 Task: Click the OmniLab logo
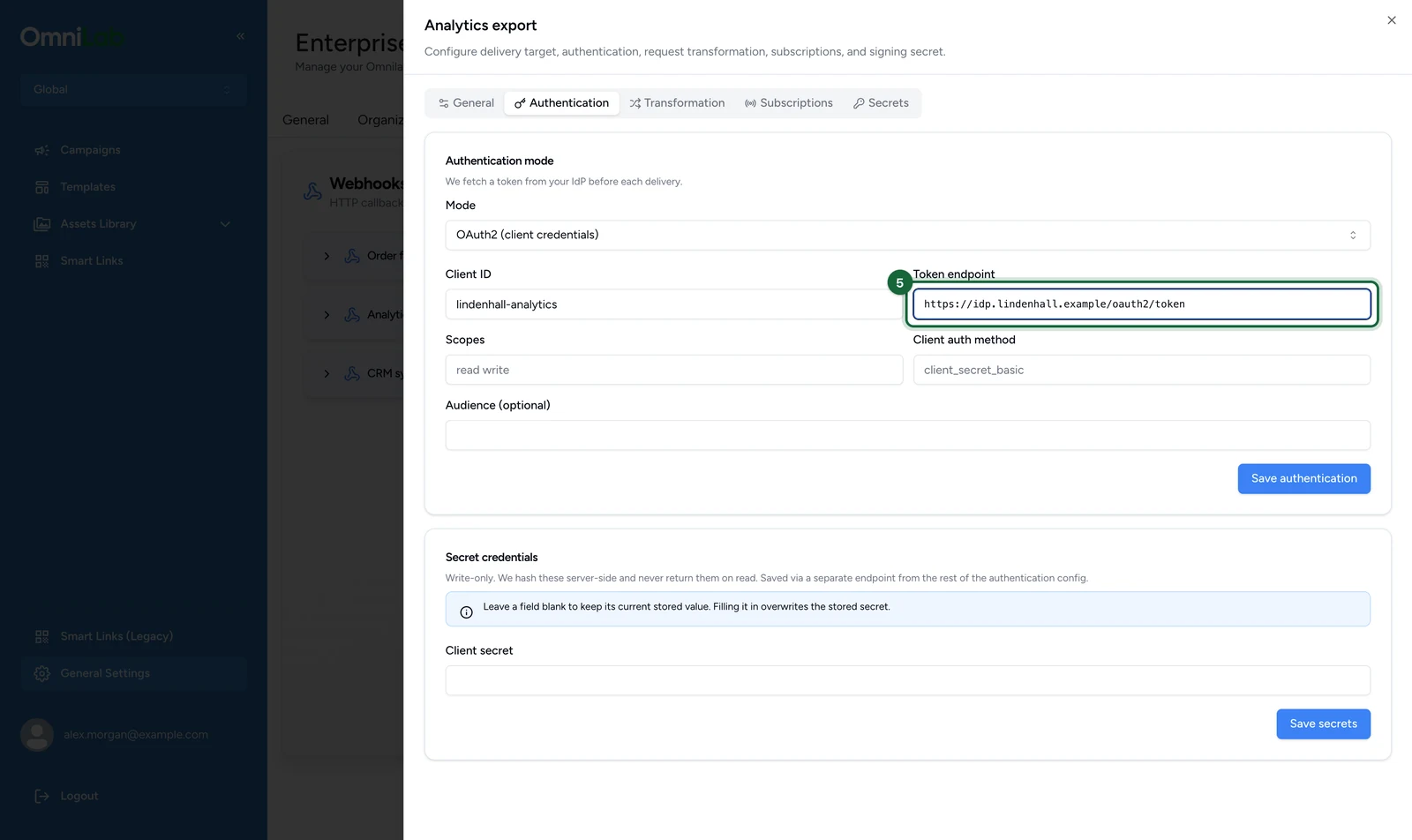[72, 37]
